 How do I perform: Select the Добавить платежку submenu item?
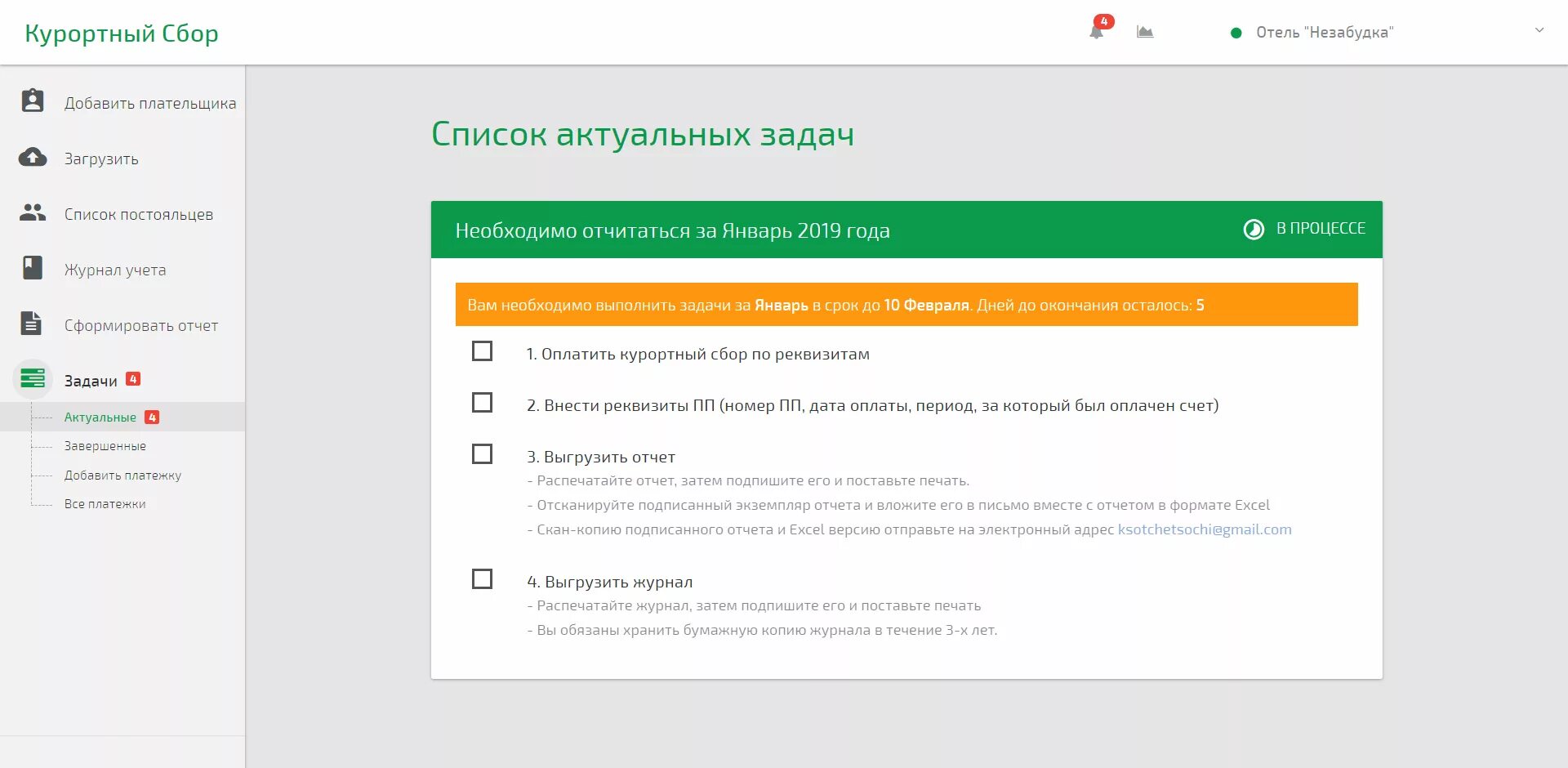coord(122,476)
